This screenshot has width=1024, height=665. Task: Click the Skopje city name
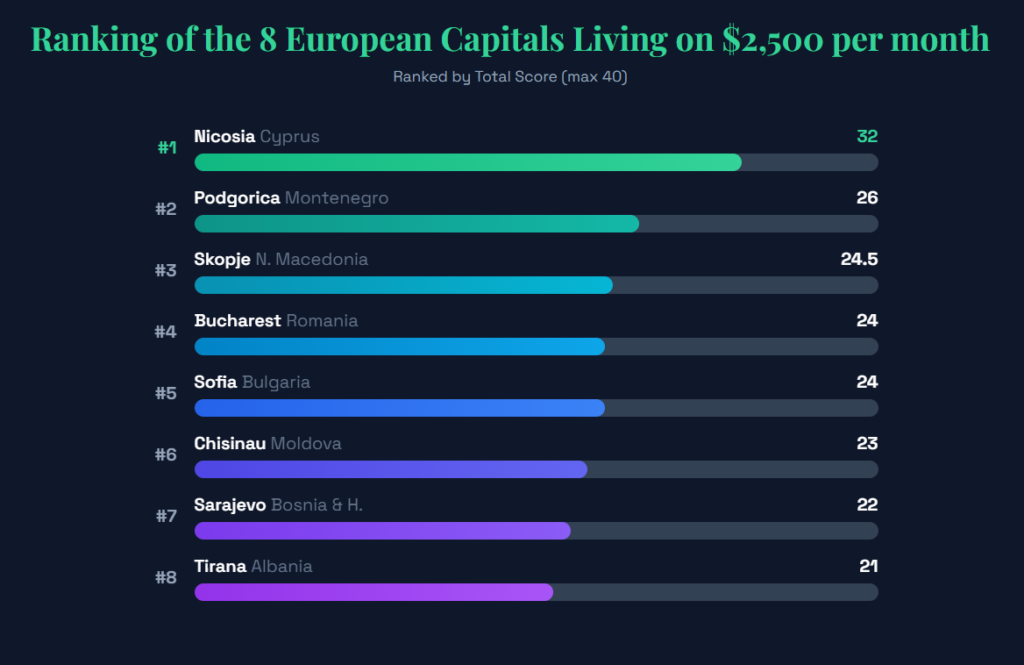[222, 259]
